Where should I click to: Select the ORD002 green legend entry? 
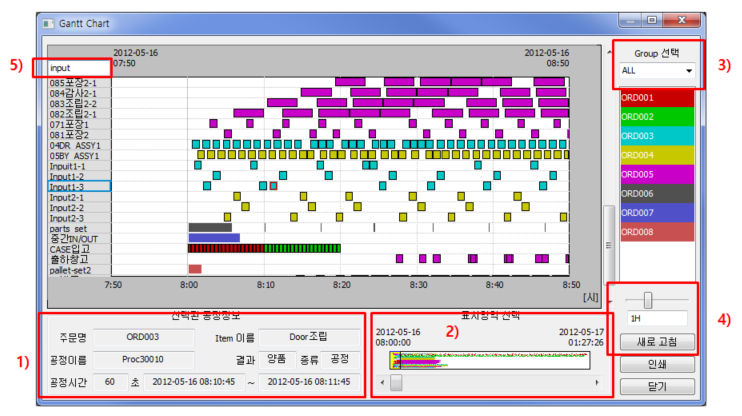[656, 118]
